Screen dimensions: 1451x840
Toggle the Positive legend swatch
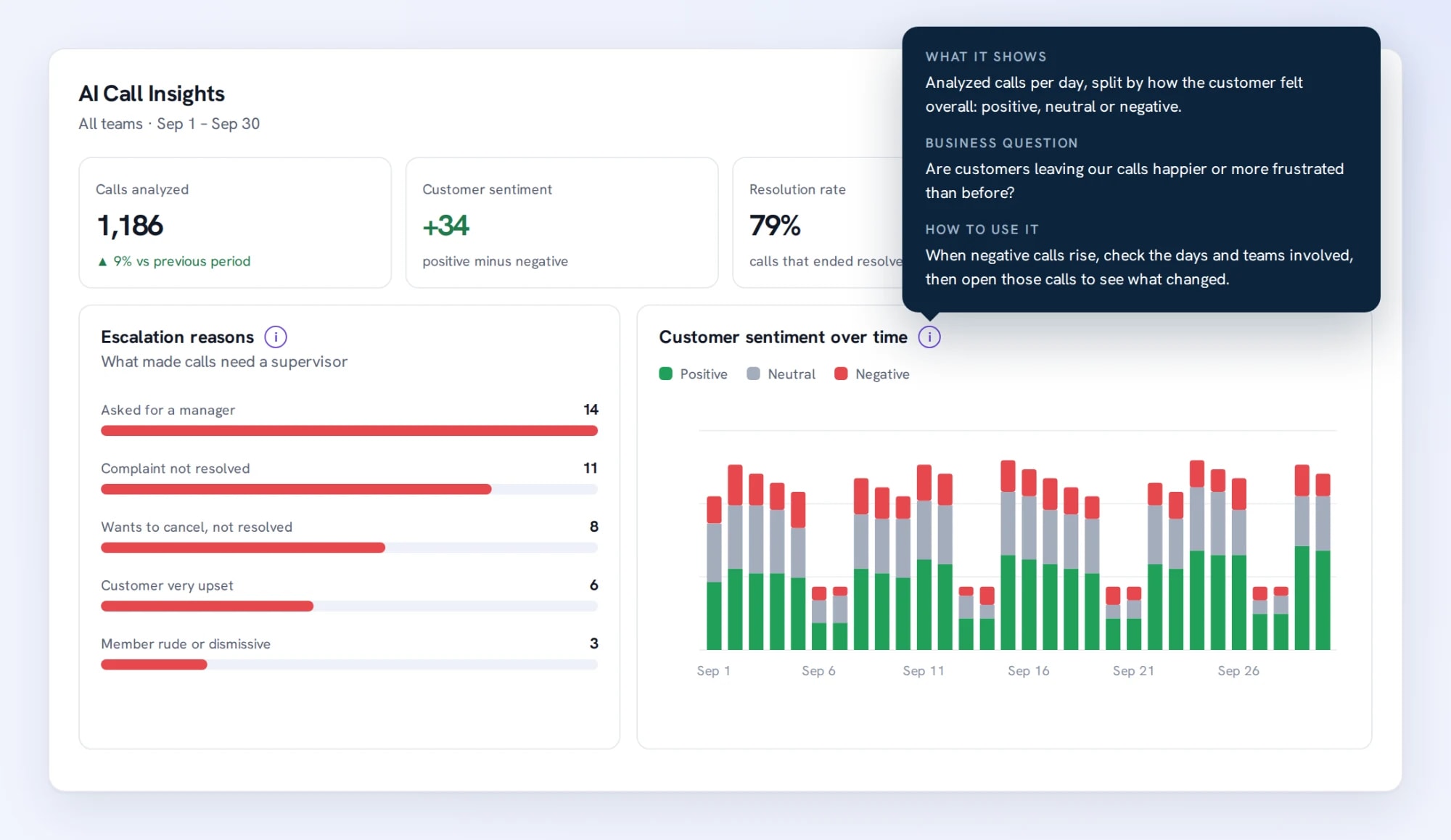click(665, 374)
